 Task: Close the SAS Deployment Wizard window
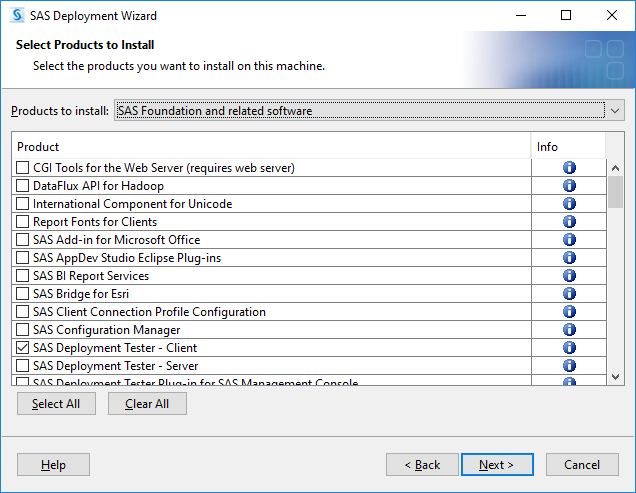(612, 15)
